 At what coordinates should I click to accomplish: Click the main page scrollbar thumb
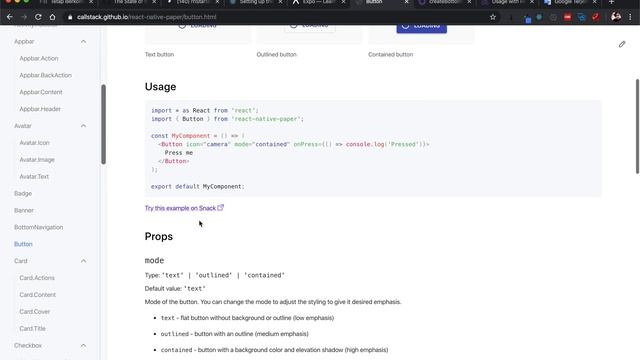(x=637, y=126)
